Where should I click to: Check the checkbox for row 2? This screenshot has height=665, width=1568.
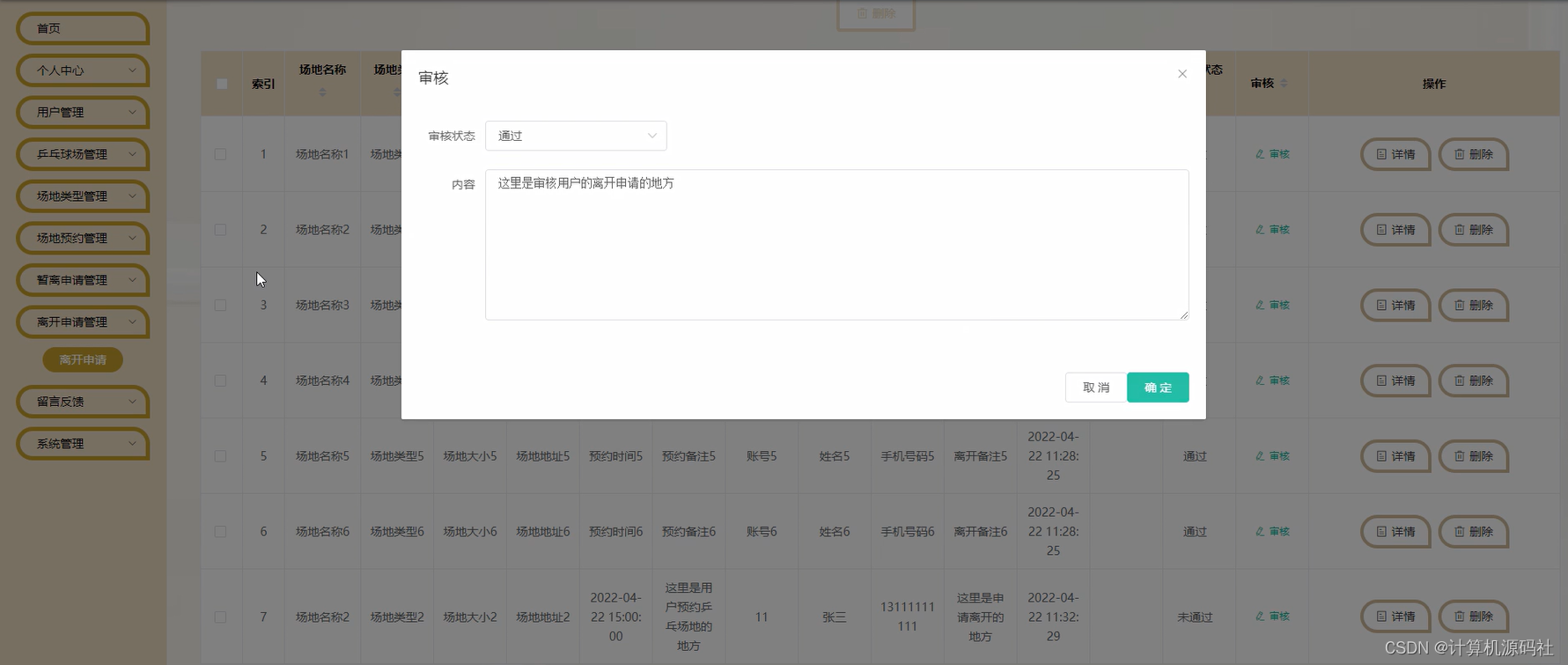coord(220,230)
